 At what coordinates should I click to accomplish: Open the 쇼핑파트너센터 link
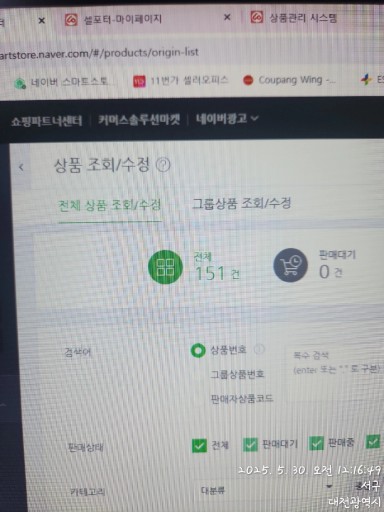coord(46,121)
